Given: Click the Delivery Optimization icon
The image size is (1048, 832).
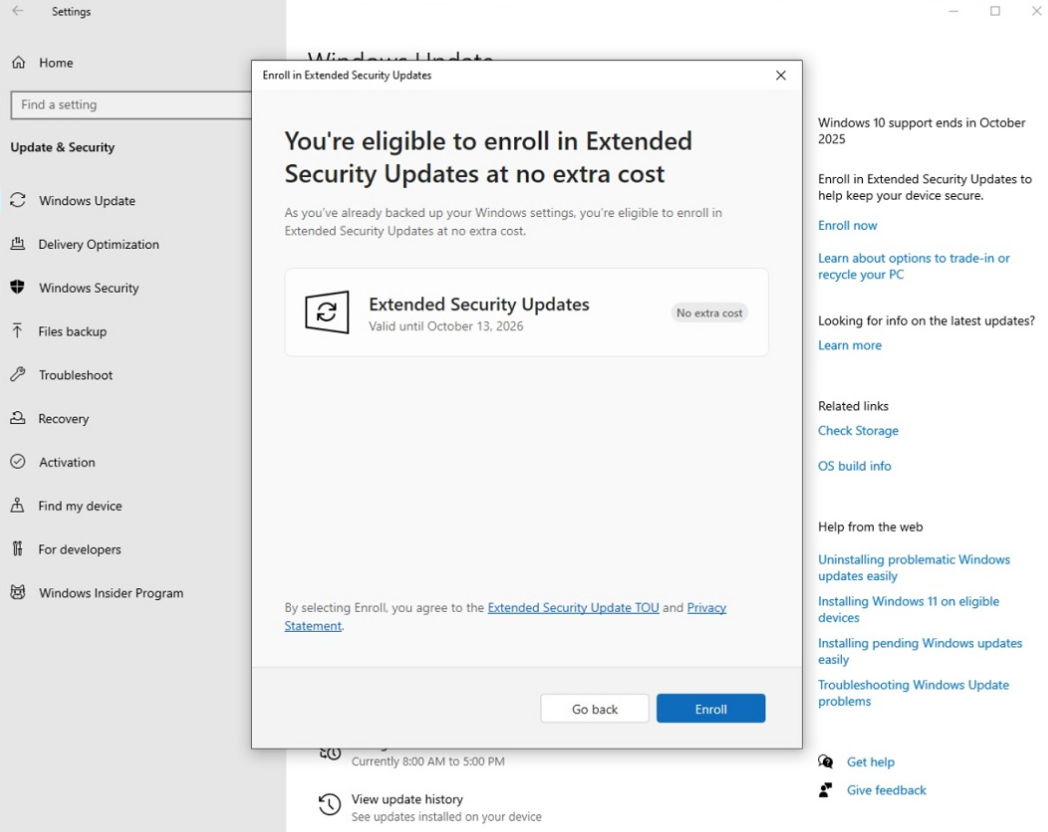Looking at the screenshot, I should click(x=18, y=244).
